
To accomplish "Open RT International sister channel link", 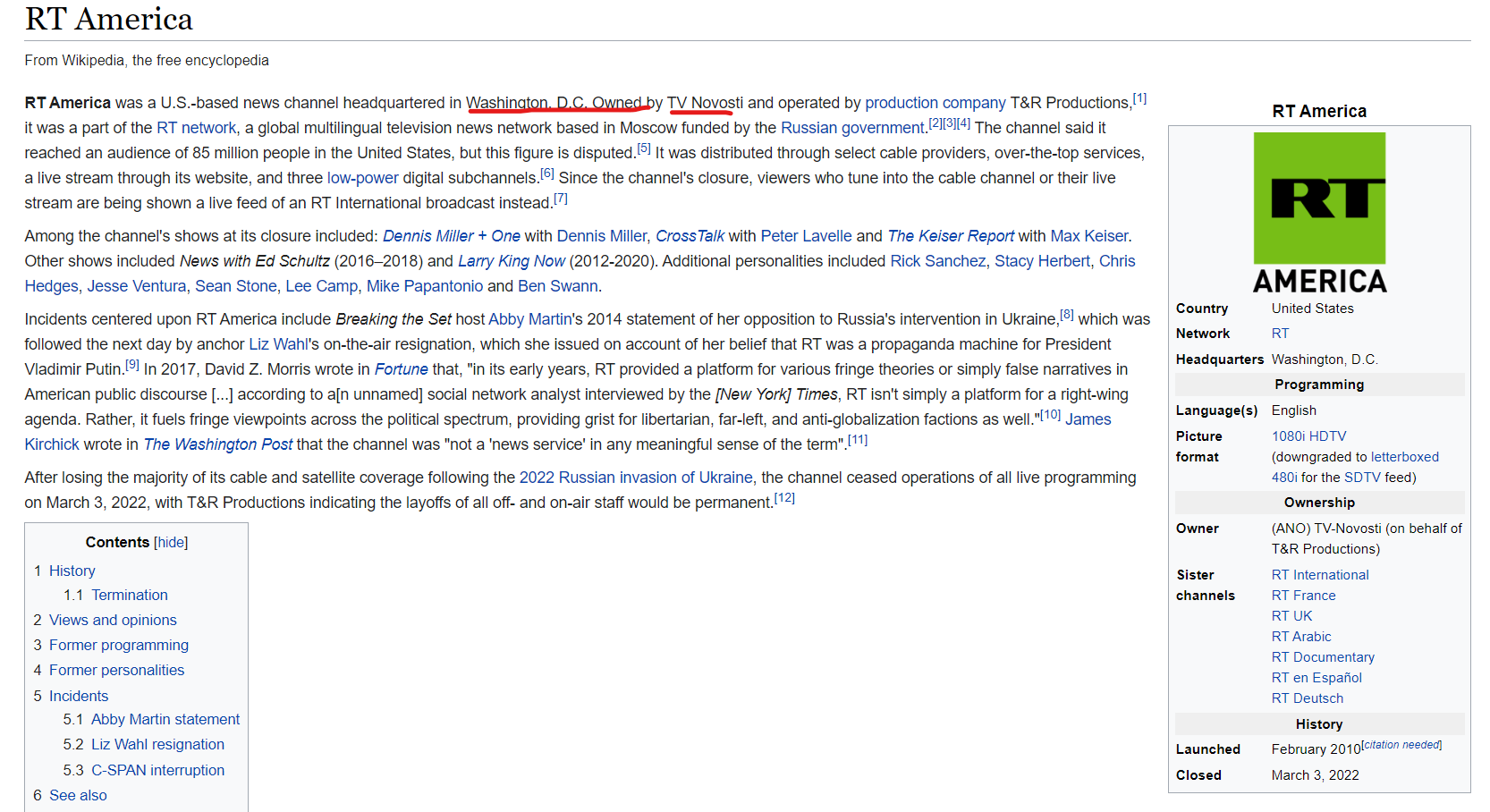I will click(1320, 575).
